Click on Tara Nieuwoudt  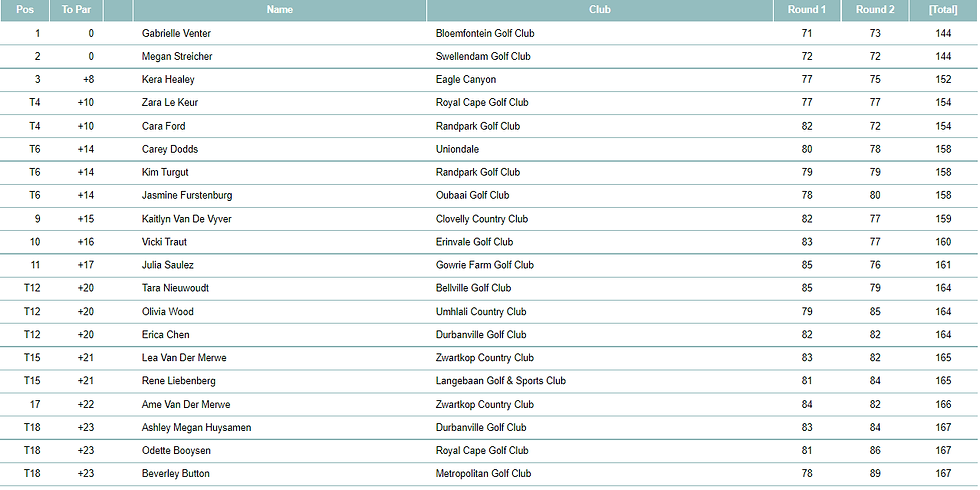pyautogui.click(x=176, y=289)
